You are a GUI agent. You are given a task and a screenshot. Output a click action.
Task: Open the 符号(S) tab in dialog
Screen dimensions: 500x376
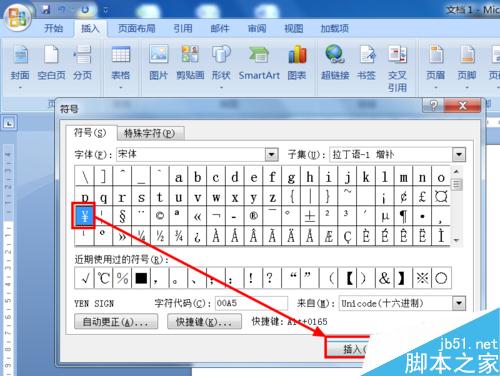pyautogui.click(x=90, y=133)
